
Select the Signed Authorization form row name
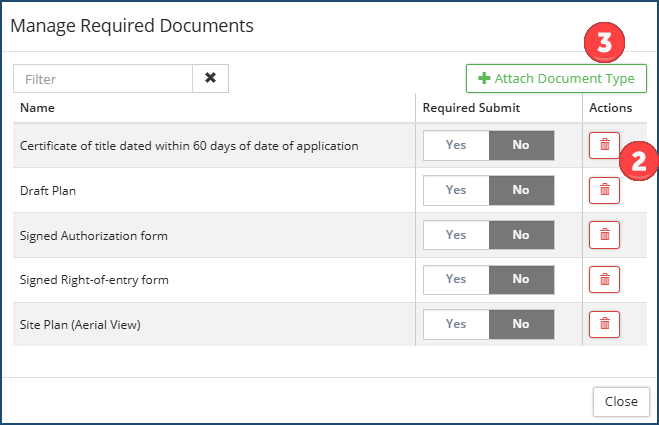click(x=93, y=236)
